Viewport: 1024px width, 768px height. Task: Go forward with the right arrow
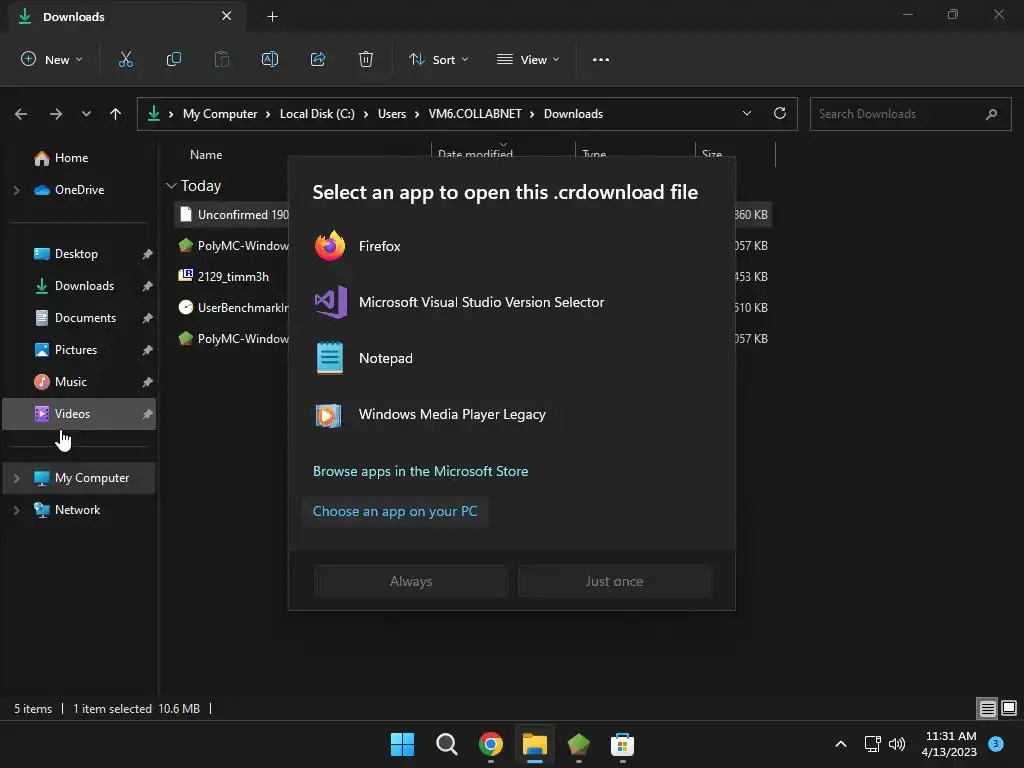(56, 114)
